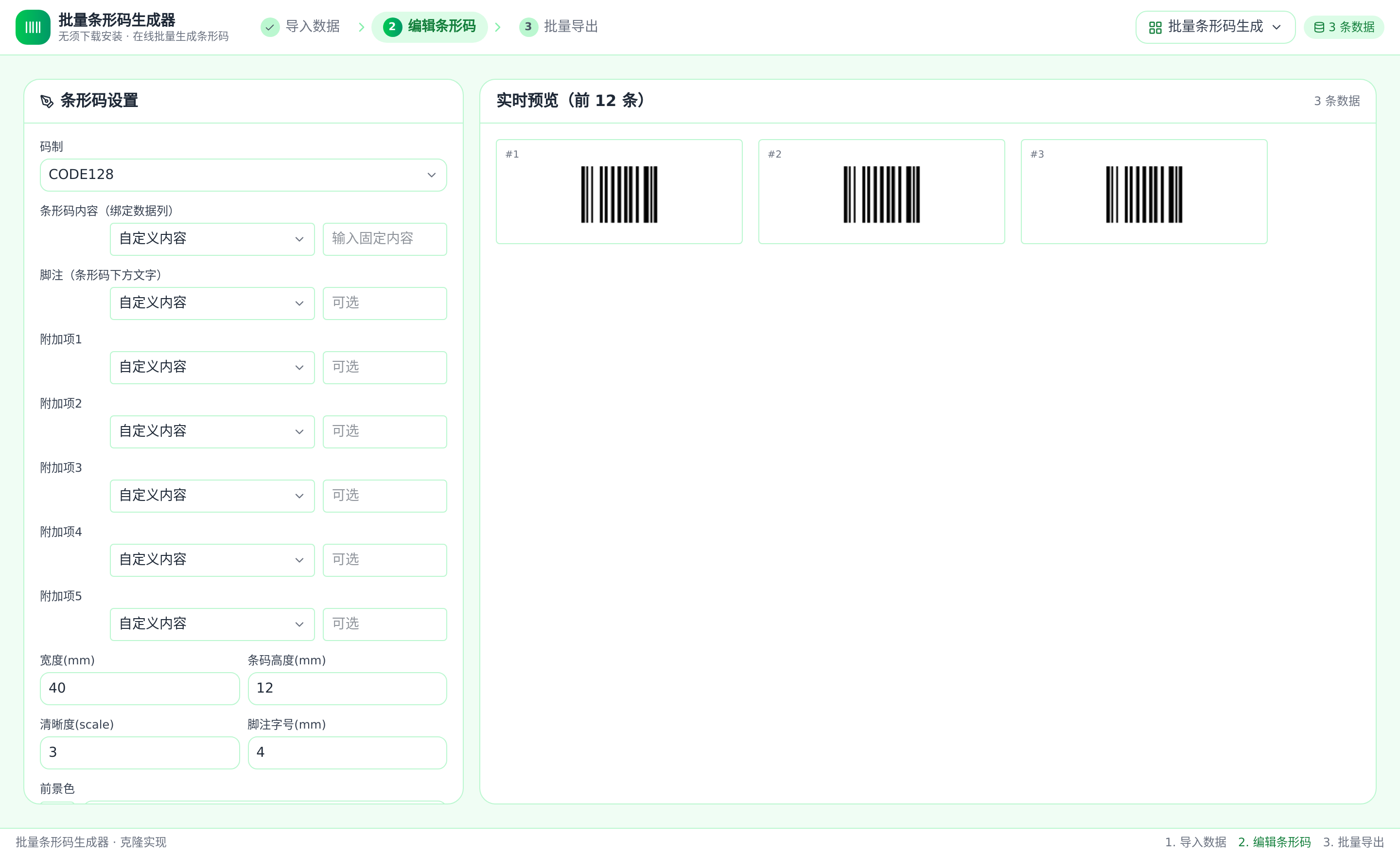Click the 附加项2 label
1400x856 pixels.
(61, 404)
